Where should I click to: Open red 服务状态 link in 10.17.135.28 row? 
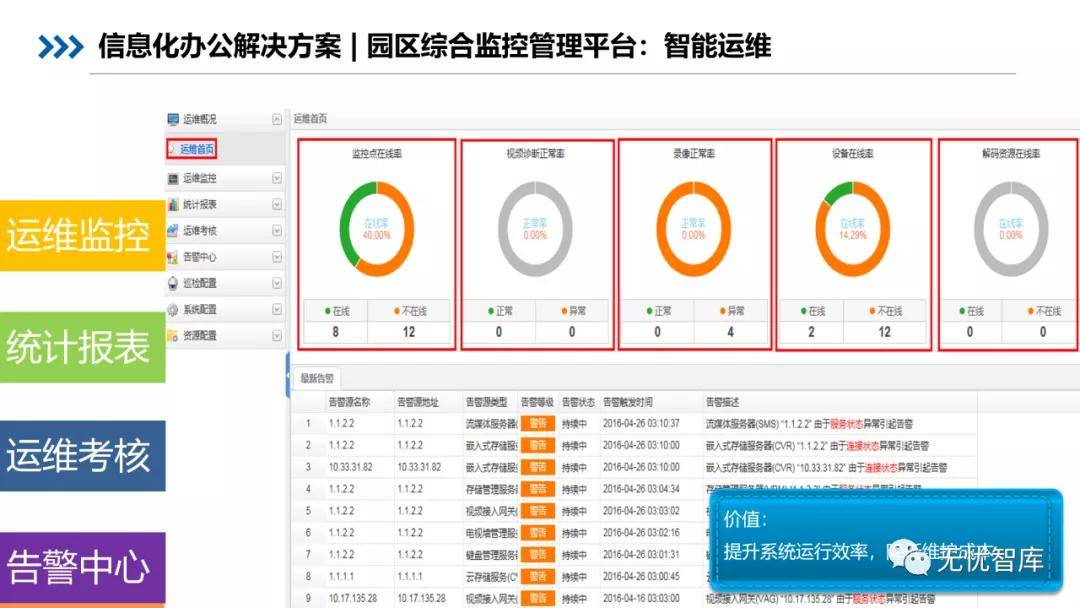869,600
